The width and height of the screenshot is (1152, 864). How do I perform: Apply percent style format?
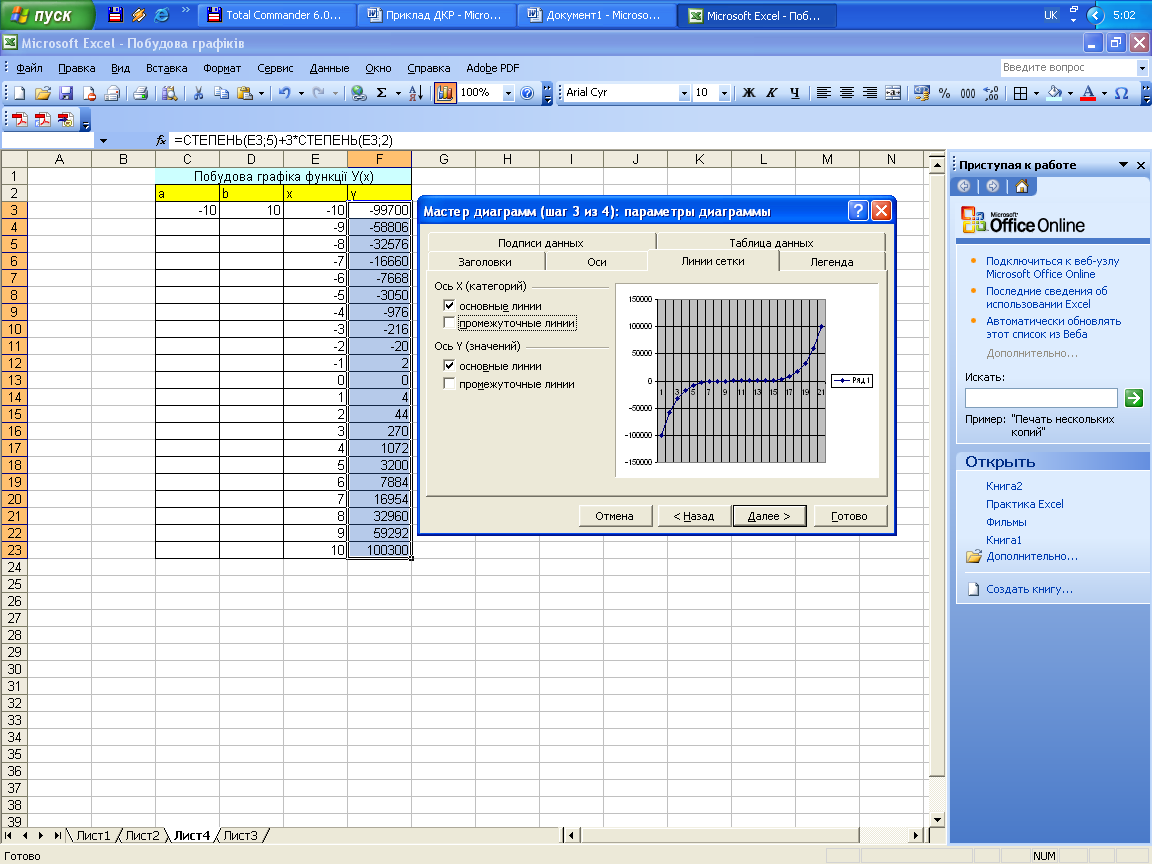944,93
